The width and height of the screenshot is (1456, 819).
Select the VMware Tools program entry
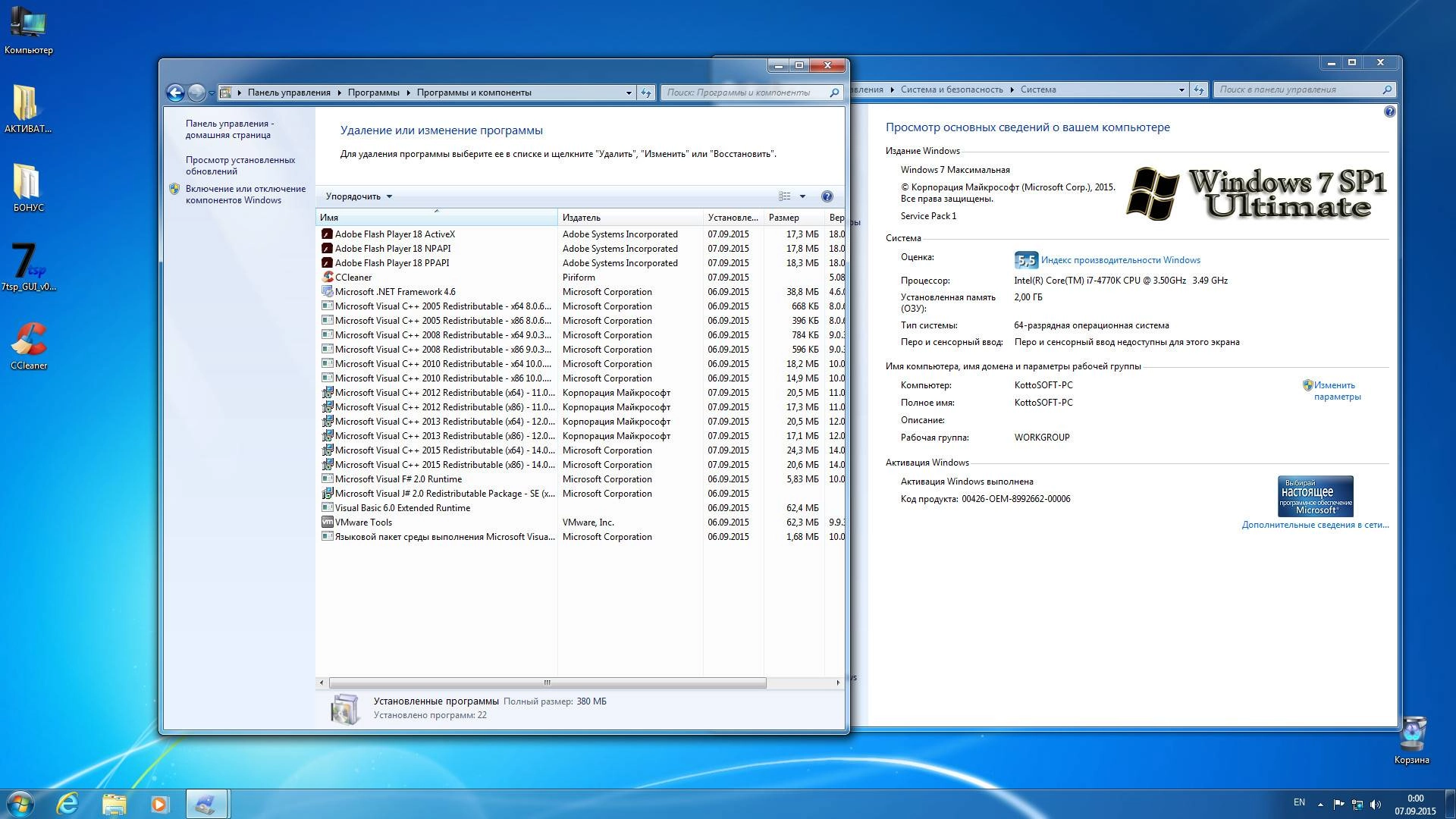(580, 522)
